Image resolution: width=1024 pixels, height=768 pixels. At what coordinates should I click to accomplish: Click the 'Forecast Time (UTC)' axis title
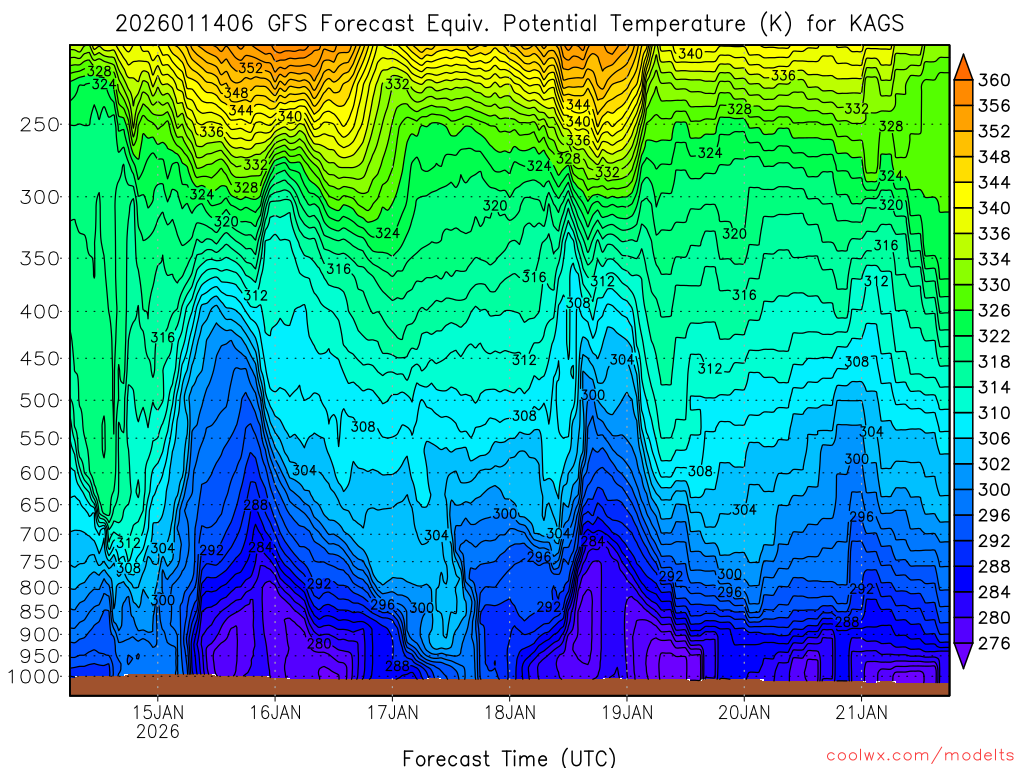coord(509,758)
